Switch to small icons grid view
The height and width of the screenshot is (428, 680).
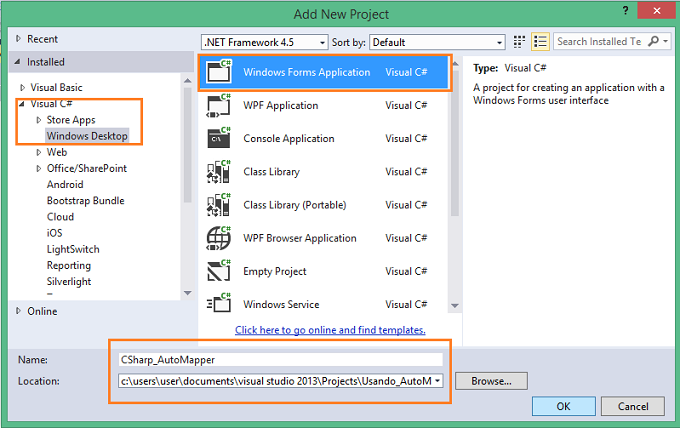[519, 42]
